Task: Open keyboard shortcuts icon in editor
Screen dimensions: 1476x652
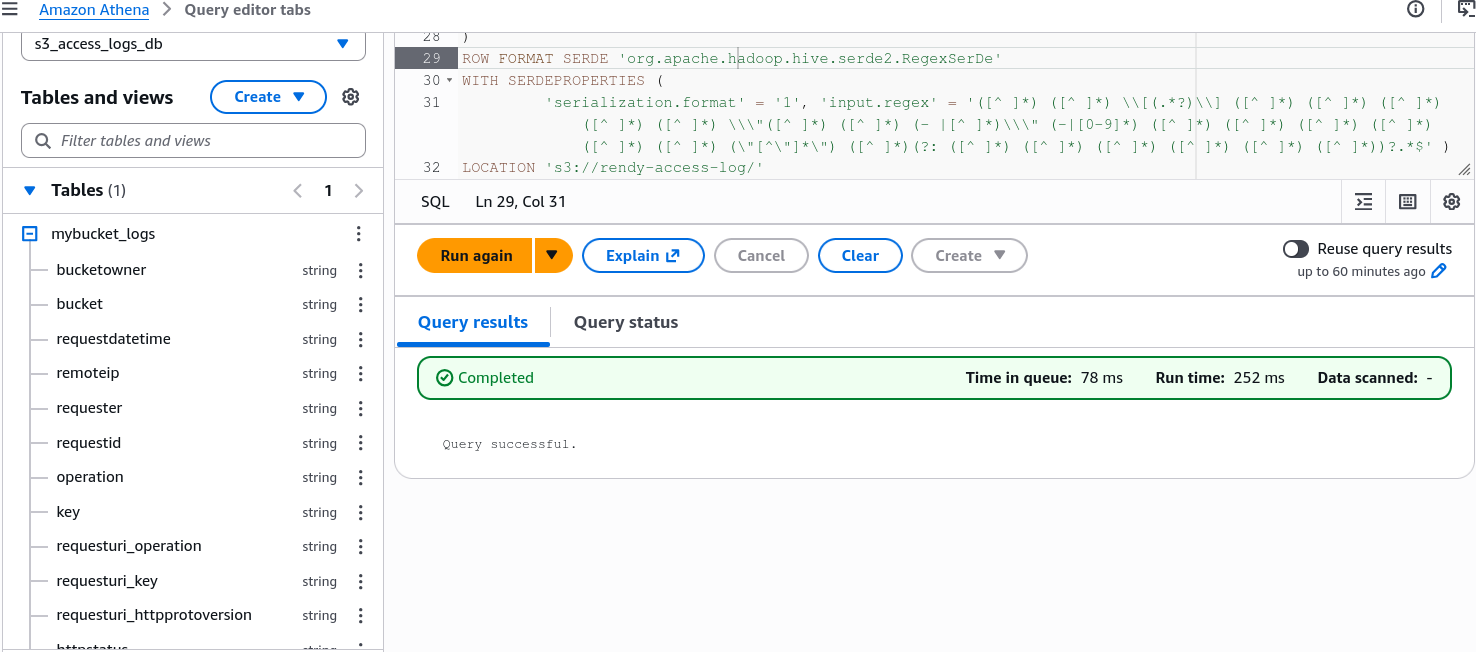Action: click(x=1408, y=202)
